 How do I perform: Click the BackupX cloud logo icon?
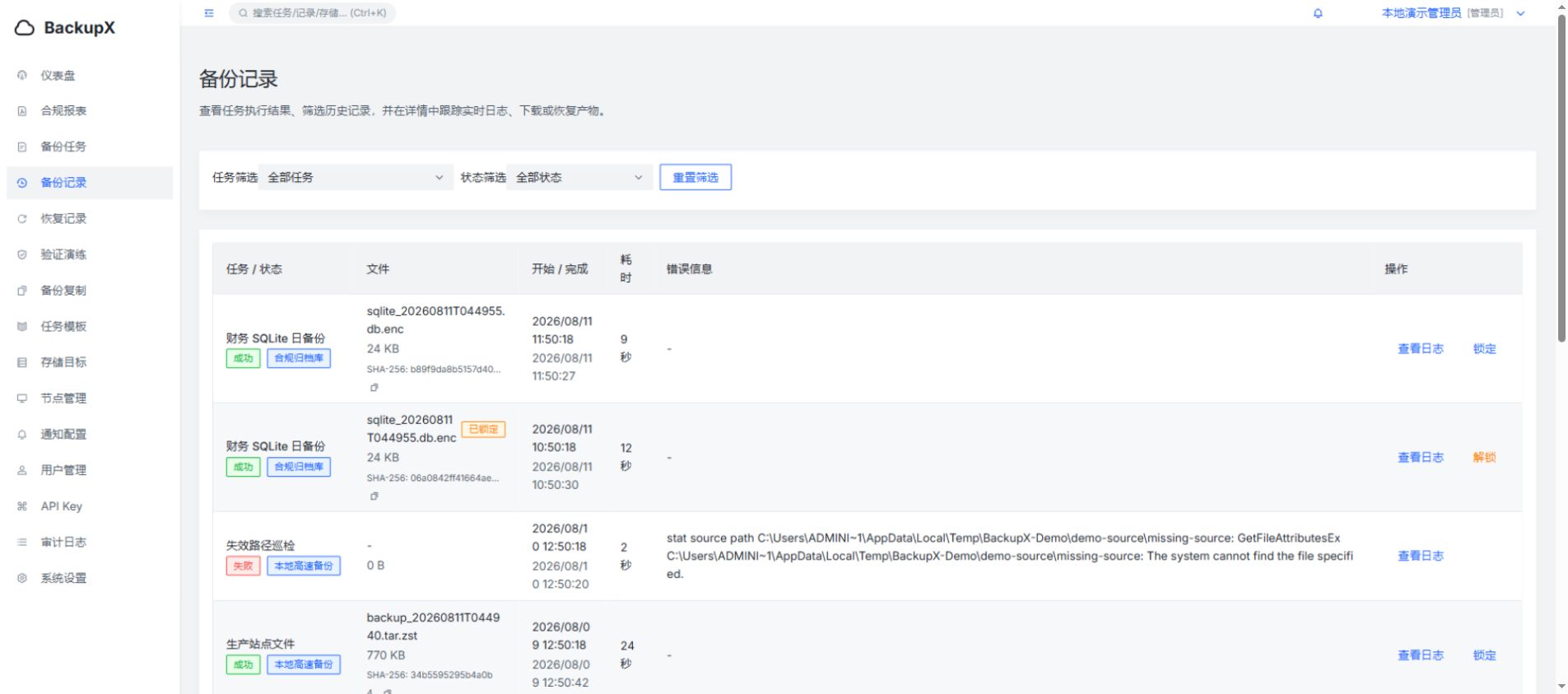25,28
